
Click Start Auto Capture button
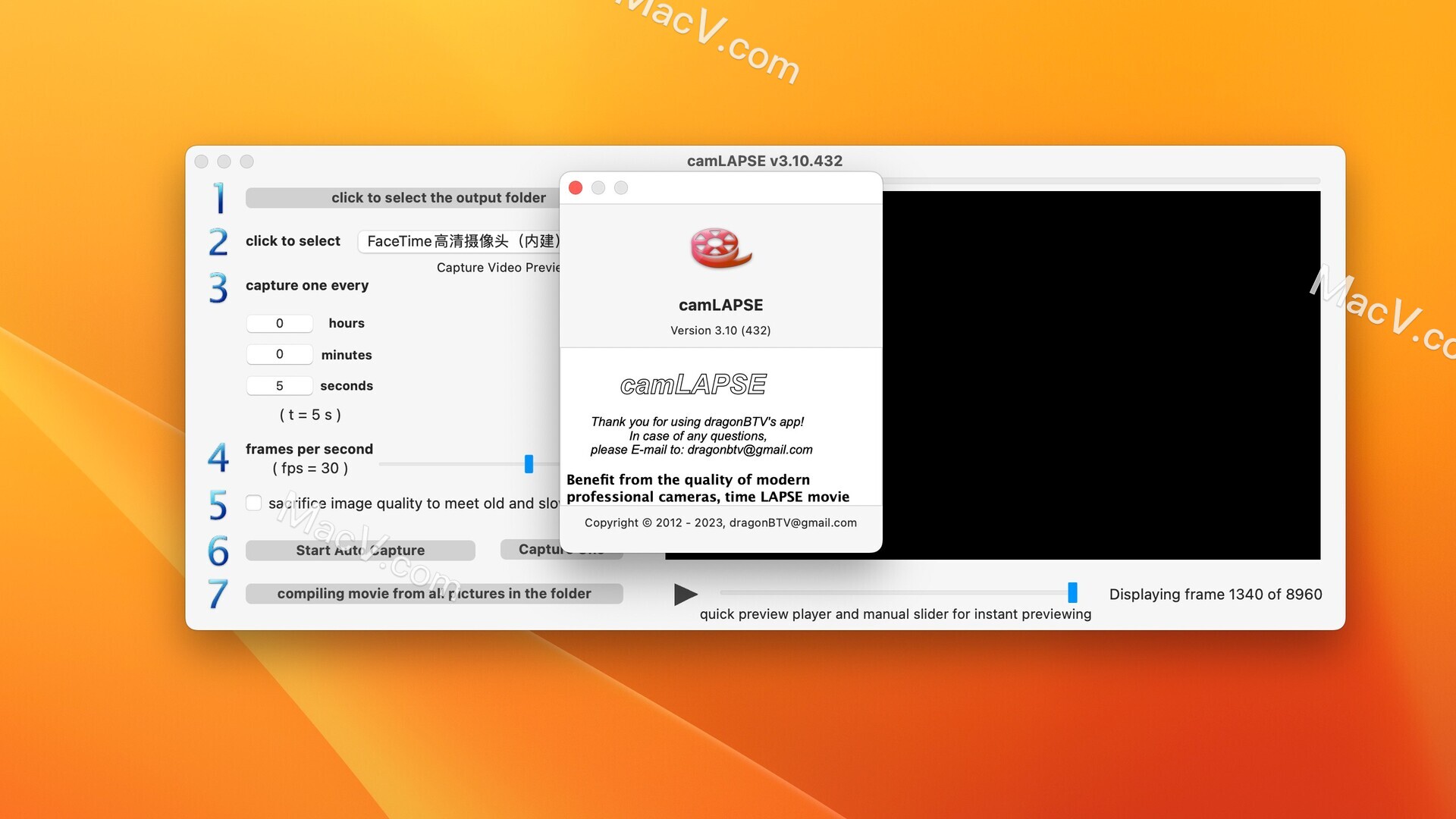(x=360, y=551)
